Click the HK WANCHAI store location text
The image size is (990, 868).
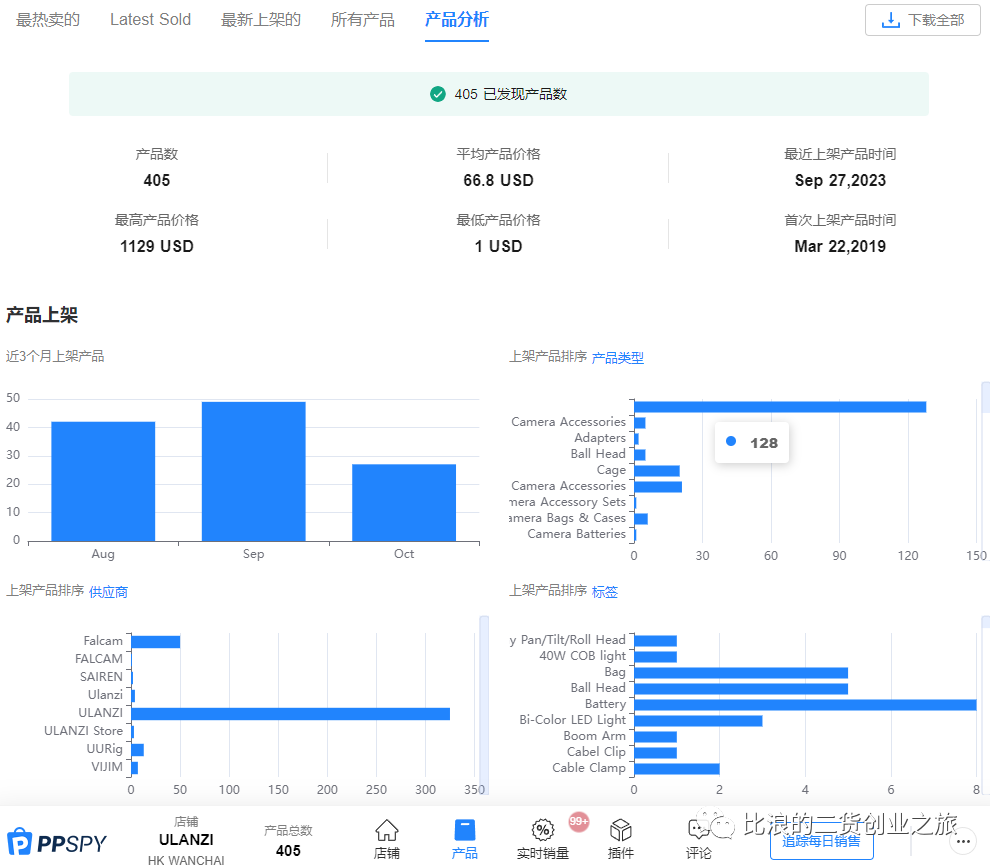pos(186,861)
